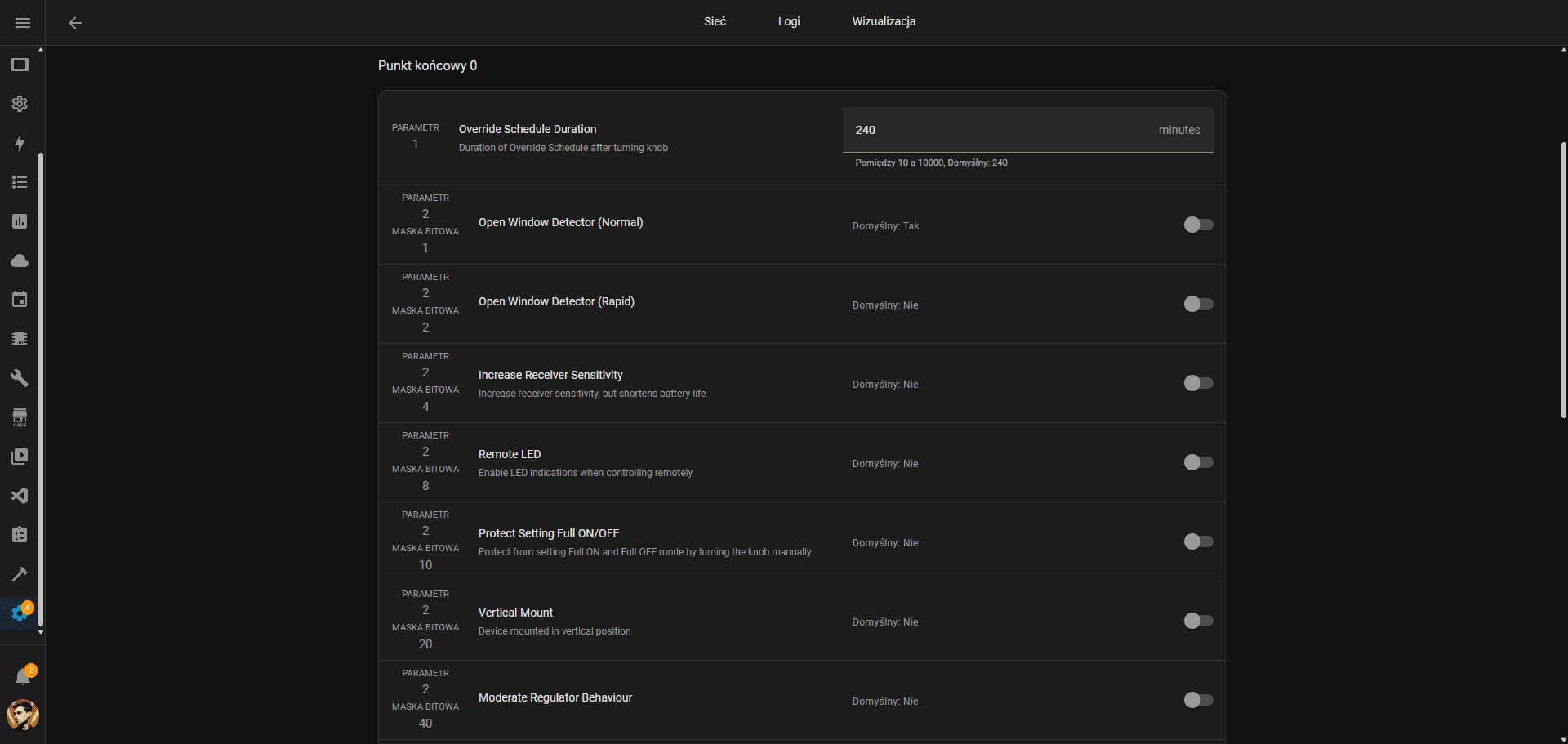Open the calendar icon in sidebar
1568x744 pixels.
[x=20, y=300]
